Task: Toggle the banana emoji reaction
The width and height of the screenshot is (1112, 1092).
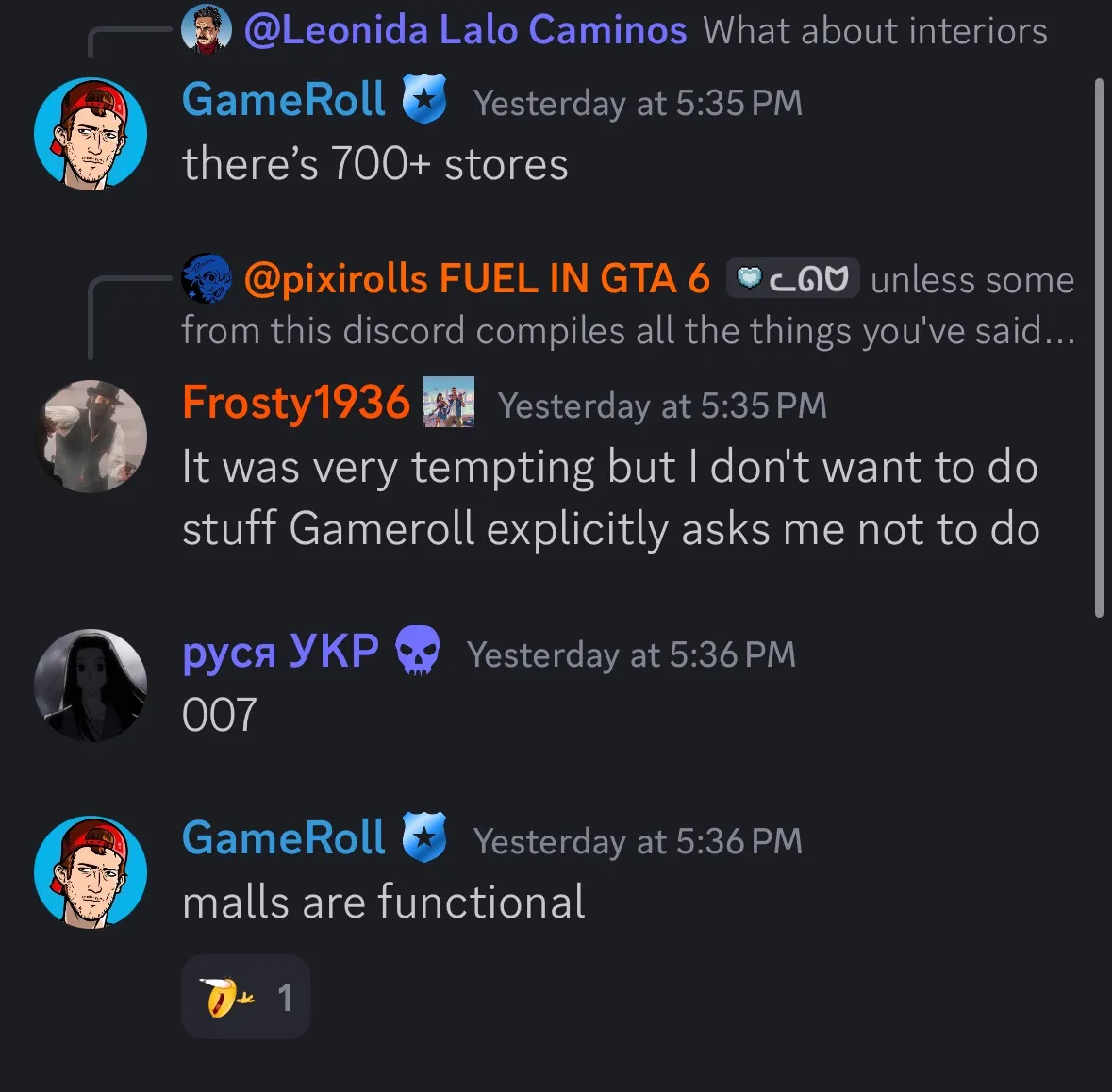Action: [x=246, y=996]
